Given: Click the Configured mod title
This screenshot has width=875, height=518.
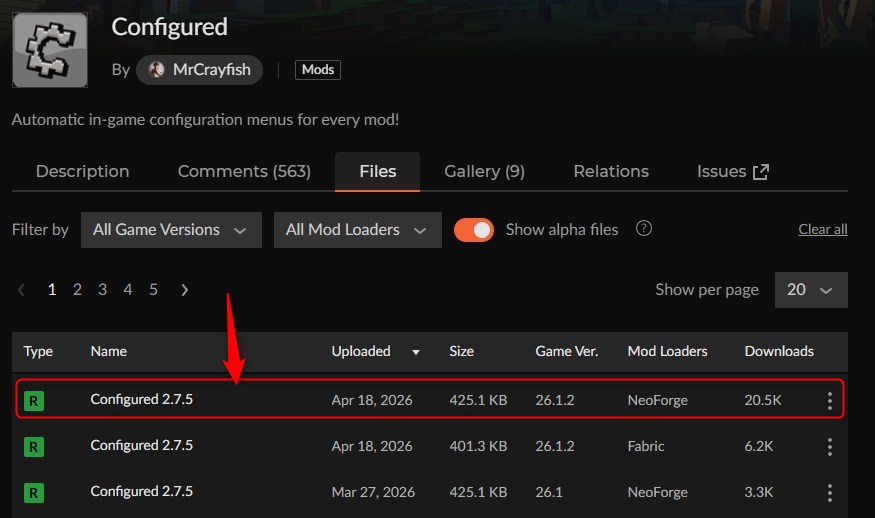Looking at the screenshot, I should 170,27.
